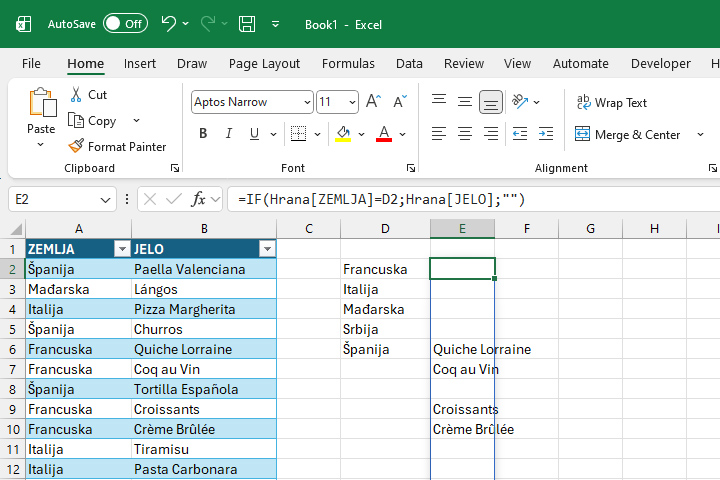Toggle the AutoSave switch
The width and height of the screenshot is (720, 480).
coord(125,23)
